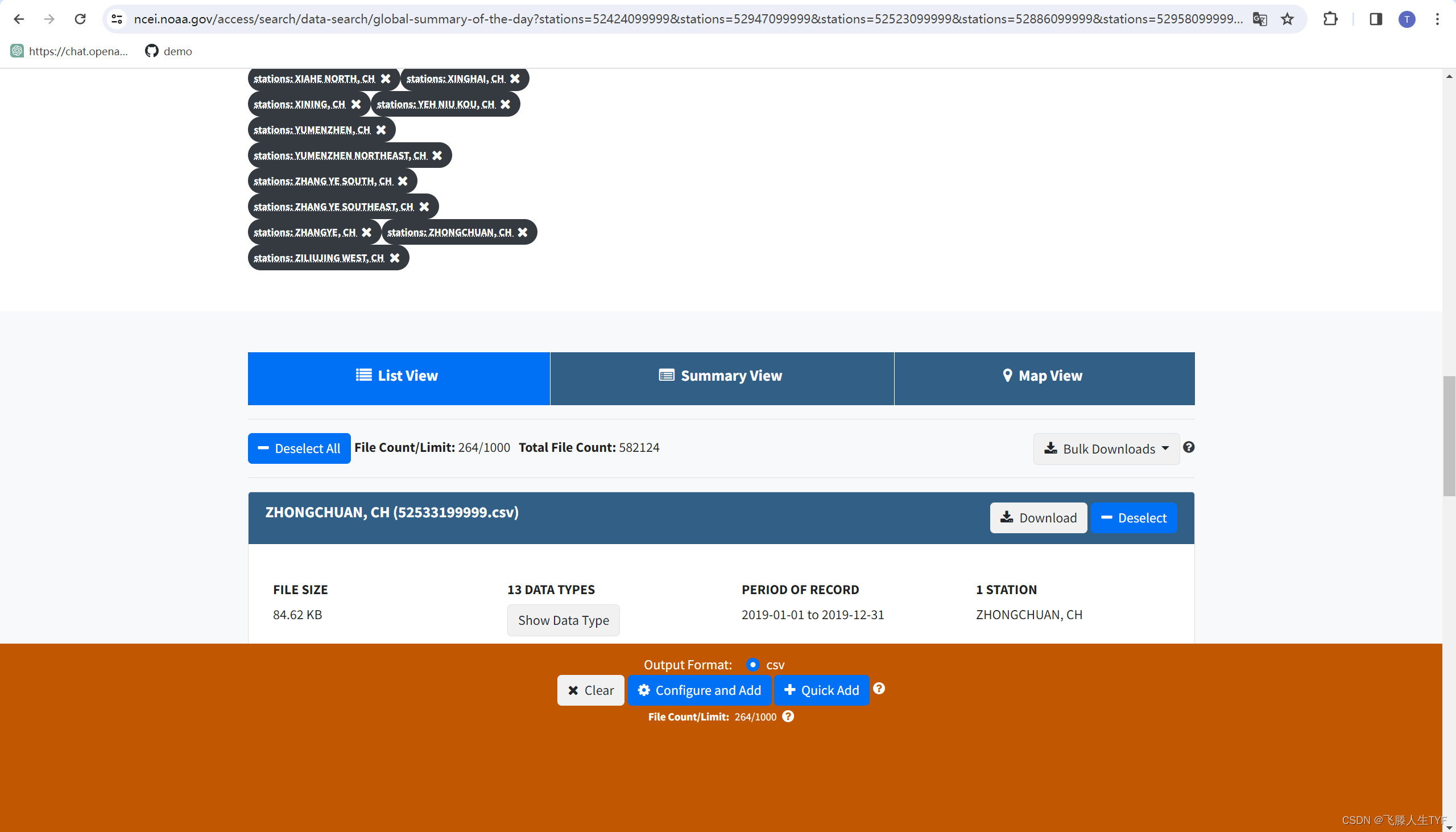This screenshot has height=832, width=1456.
Task: Switch to Map View tab
Action: pyautogui.click(x=1042, y=375)
